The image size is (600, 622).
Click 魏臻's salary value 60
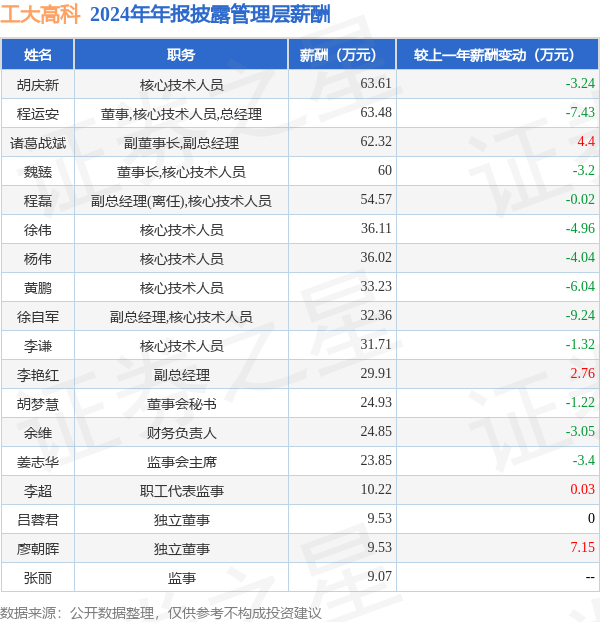(384, 170)
